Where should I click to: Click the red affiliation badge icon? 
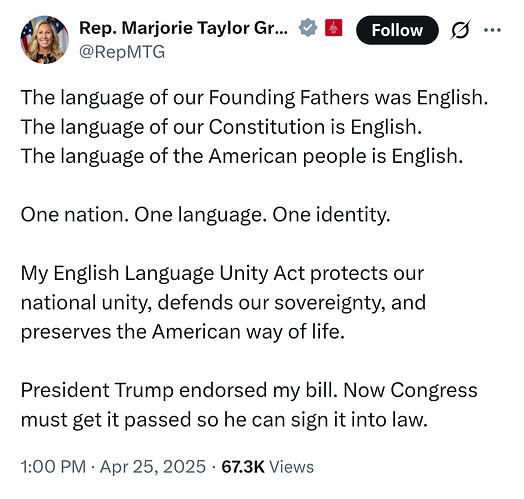334,28
